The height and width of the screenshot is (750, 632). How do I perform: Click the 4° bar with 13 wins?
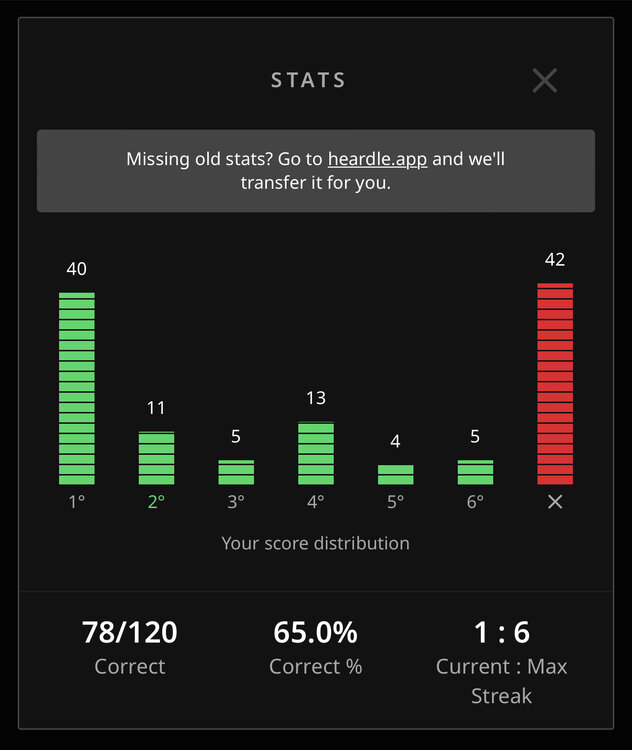point(316,453)
